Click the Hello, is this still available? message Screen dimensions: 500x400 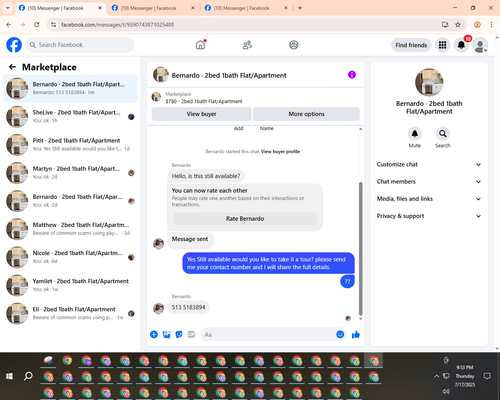(x=206, y=176)
